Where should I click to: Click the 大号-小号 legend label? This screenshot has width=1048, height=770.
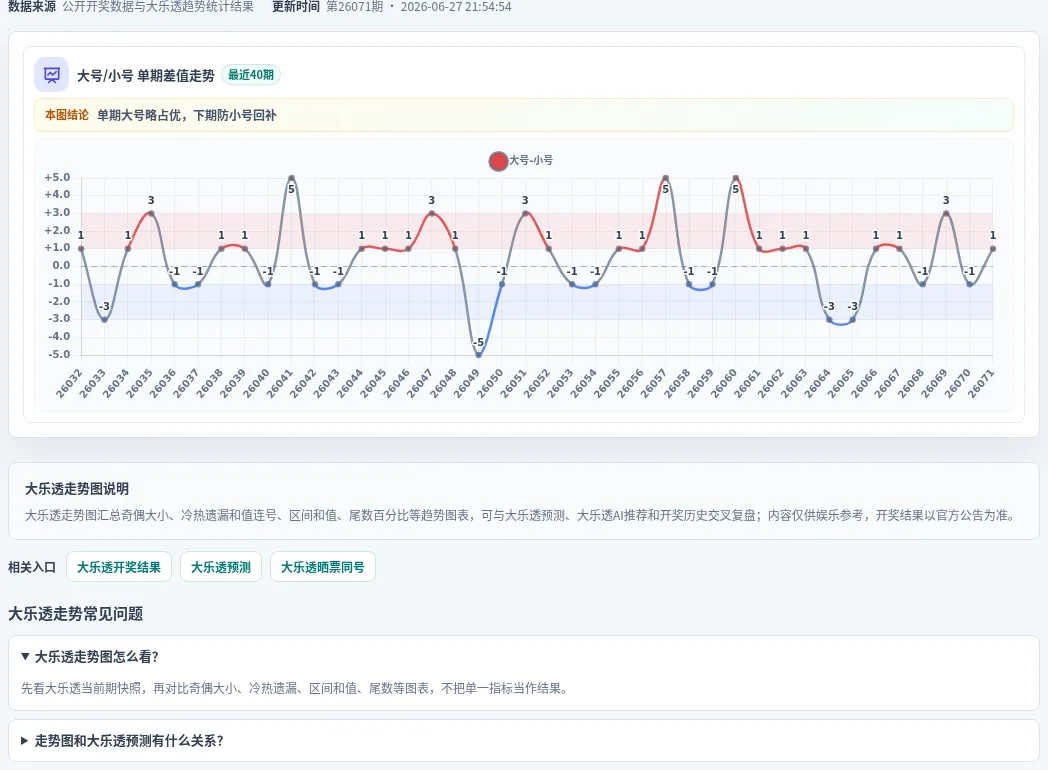pos(531,160)
